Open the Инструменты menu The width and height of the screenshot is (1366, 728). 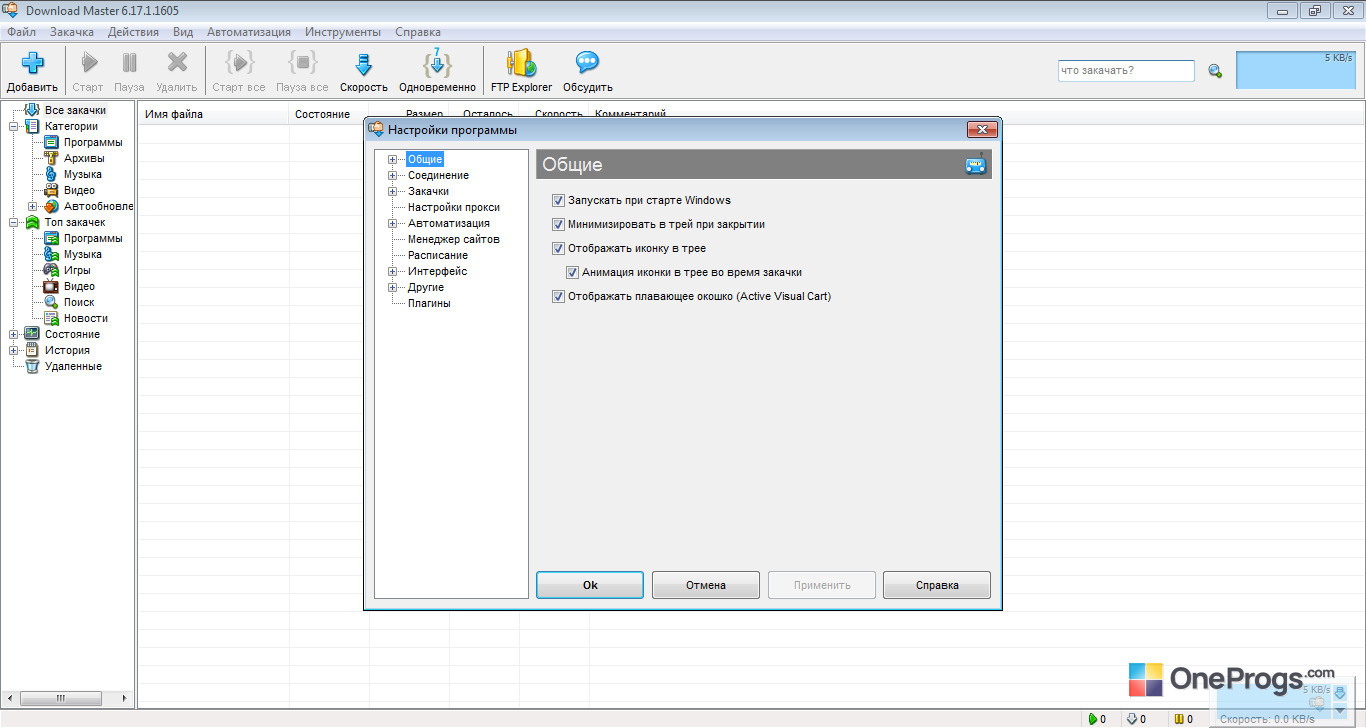(x=343, y=32)
